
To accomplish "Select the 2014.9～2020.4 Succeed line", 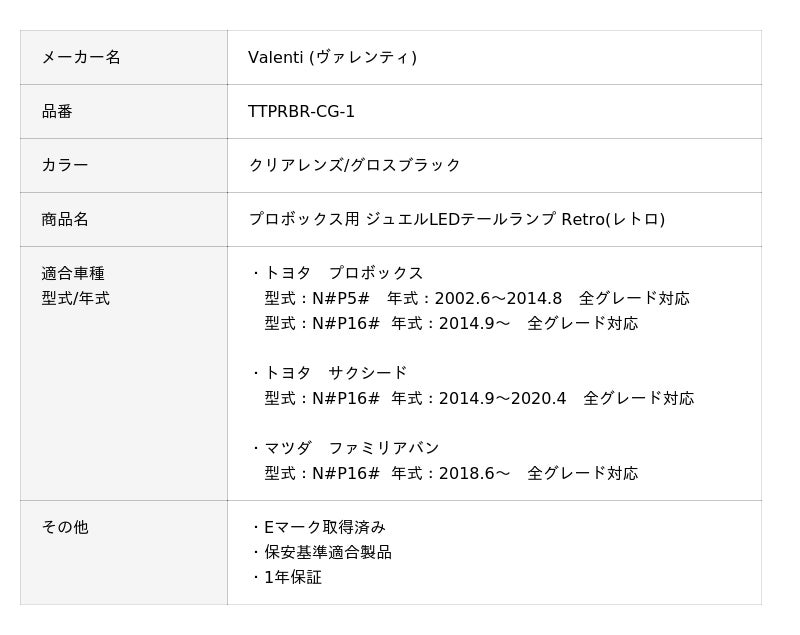I will [x=479, y=398].
